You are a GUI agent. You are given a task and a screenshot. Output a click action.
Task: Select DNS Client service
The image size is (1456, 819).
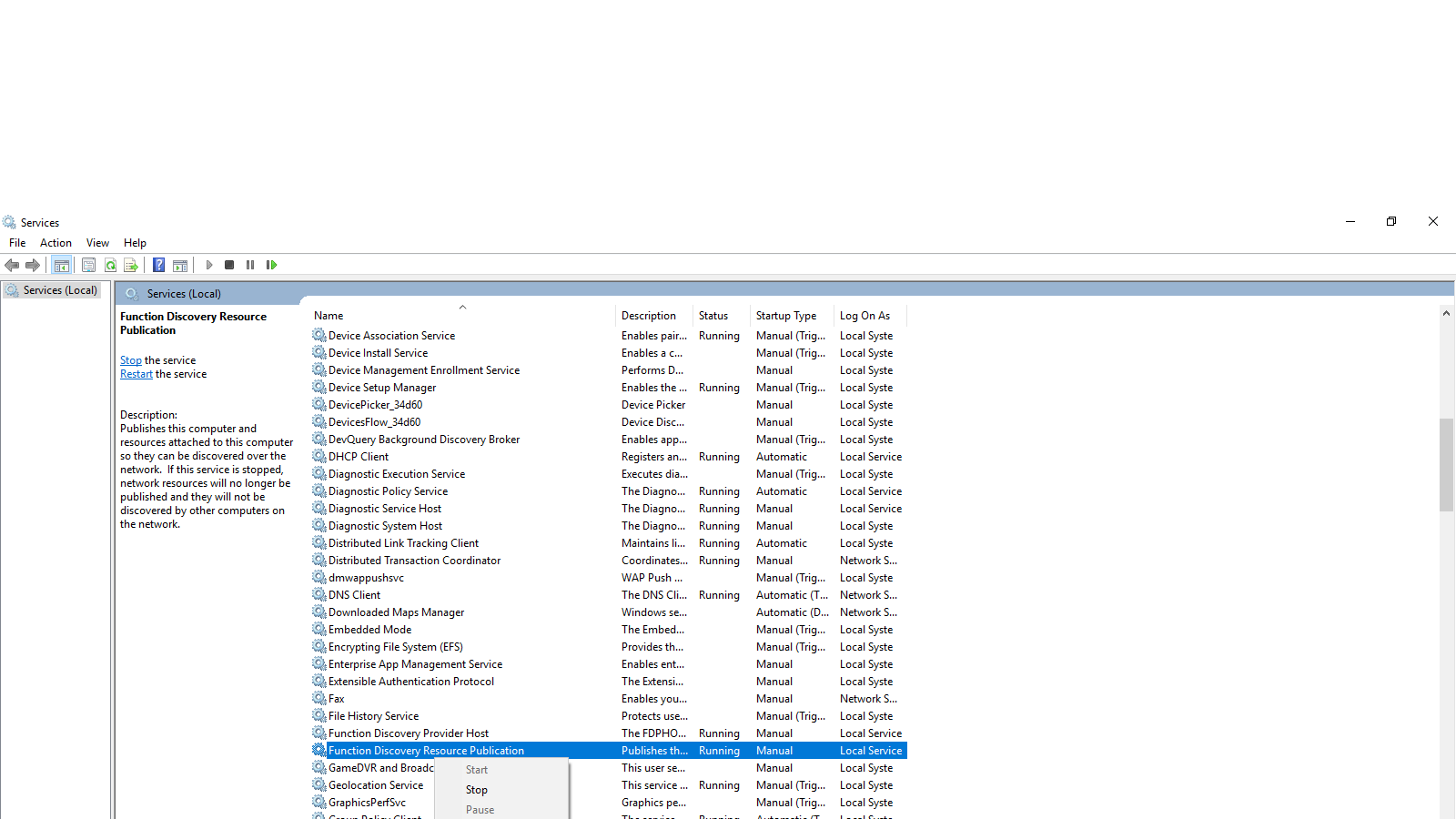609,595
